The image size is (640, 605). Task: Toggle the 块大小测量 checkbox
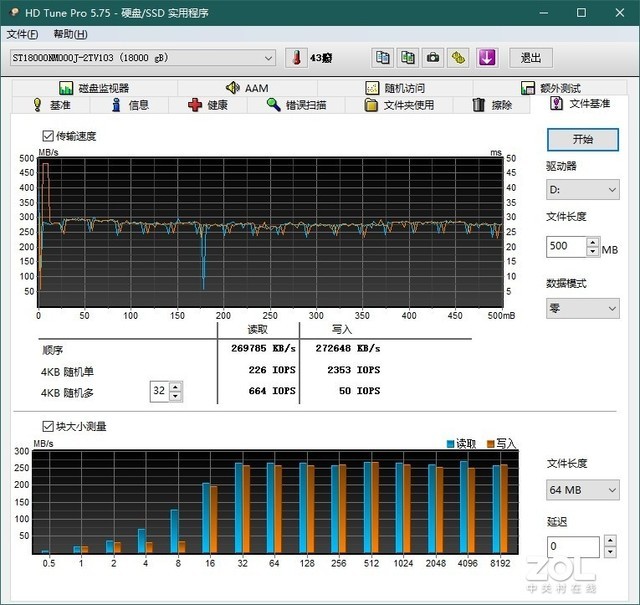click(48, 426)
